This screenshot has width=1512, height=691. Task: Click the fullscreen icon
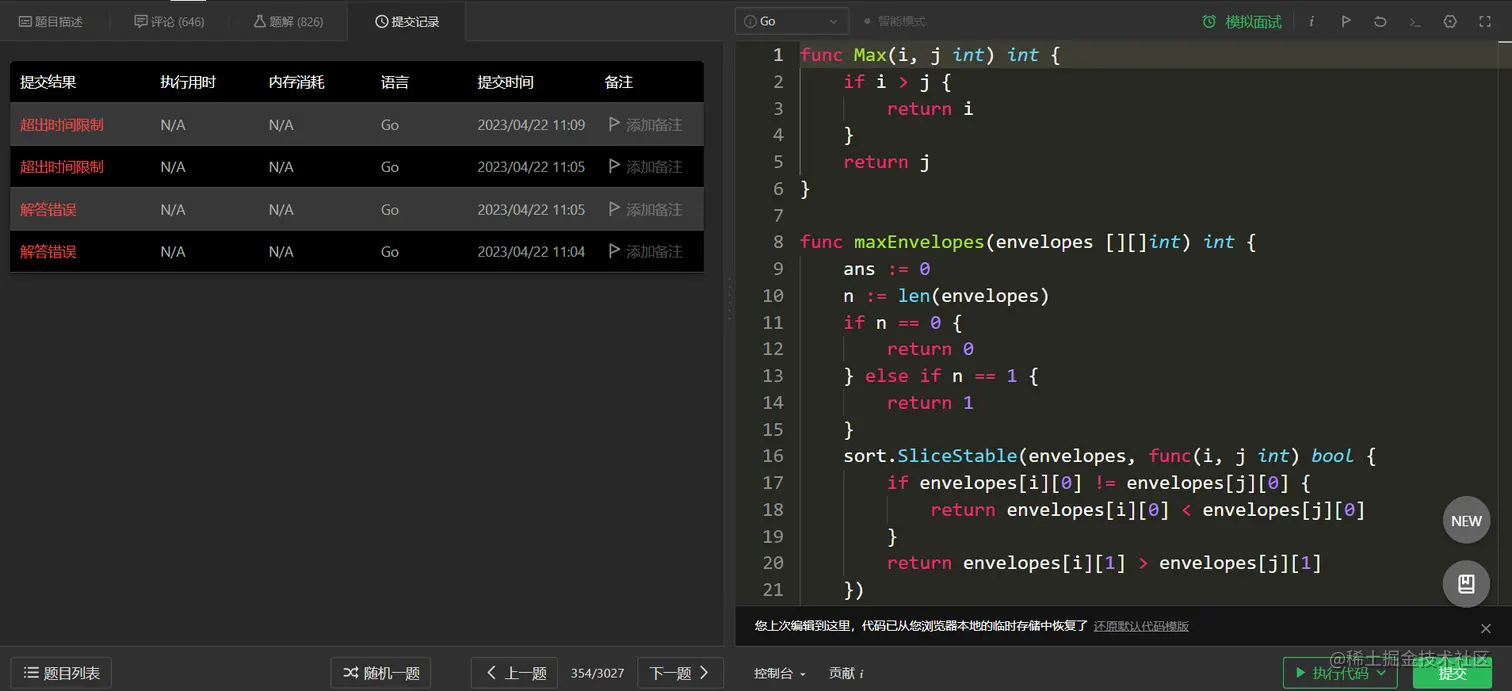(x=1485, y=21)
